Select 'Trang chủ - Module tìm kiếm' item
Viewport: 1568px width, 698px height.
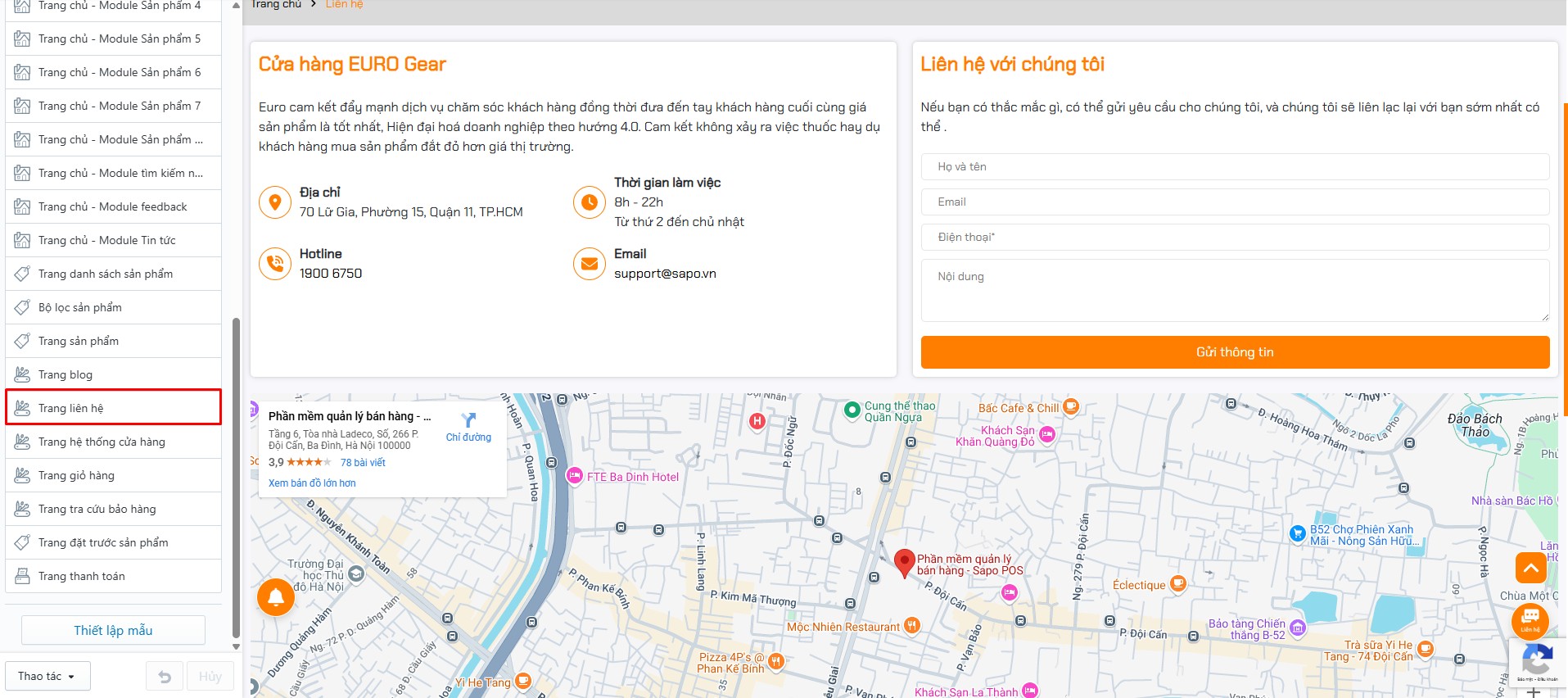[113, 173]
